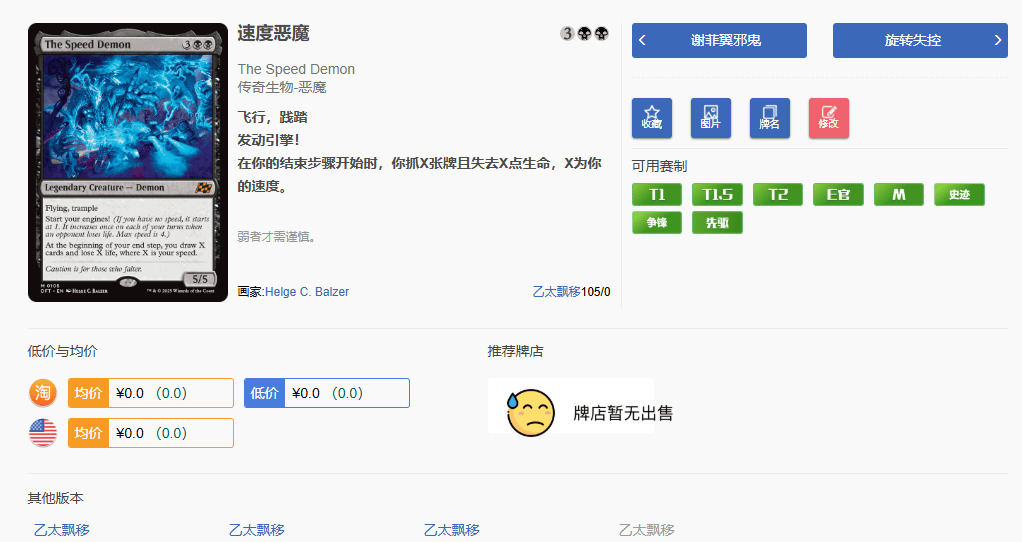The height and width of the screenshot is (542, 1022).
Task: Click the 牌店暂无出售 notice text
Action: tap(623, 413)
